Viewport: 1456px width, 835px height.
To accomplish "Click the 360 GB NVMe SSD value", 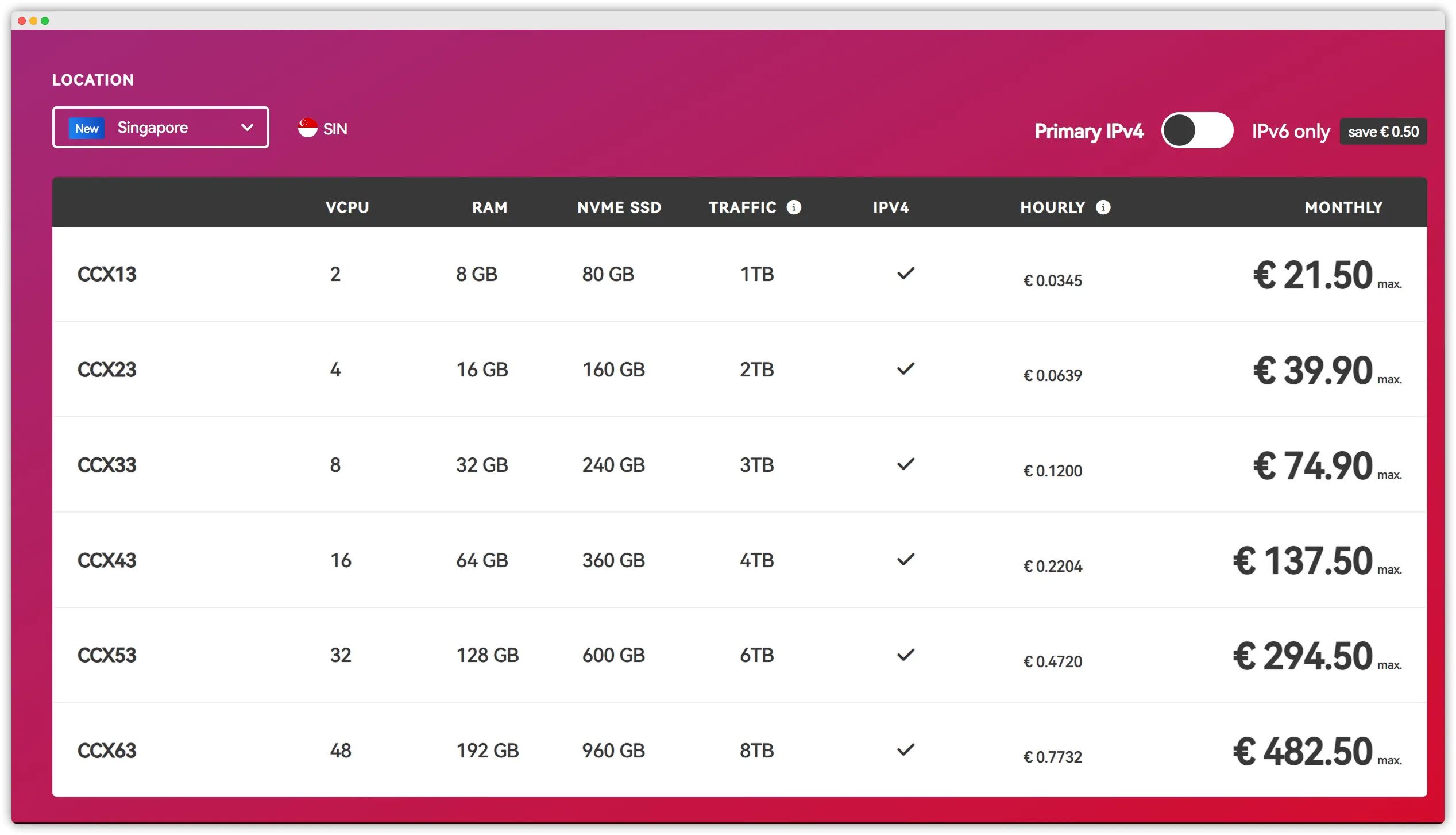I will point(613,560).
